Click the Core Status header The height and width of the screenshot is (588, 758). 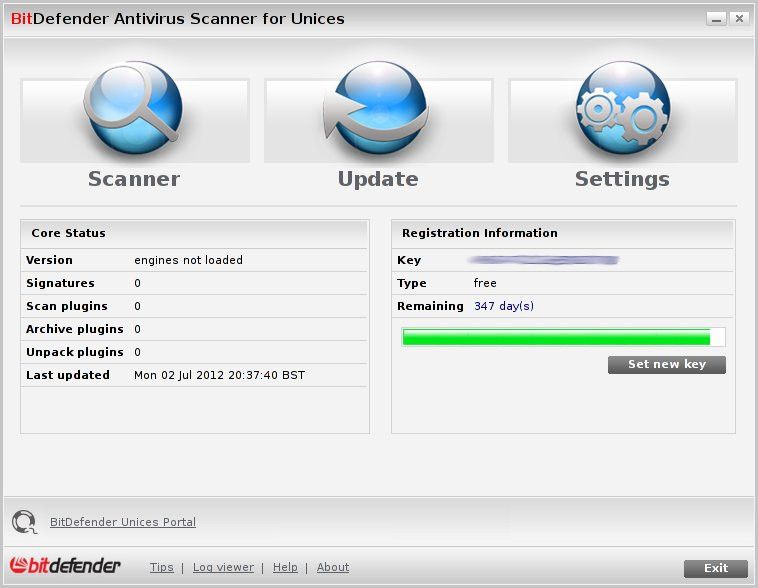[x=68, y=233]
